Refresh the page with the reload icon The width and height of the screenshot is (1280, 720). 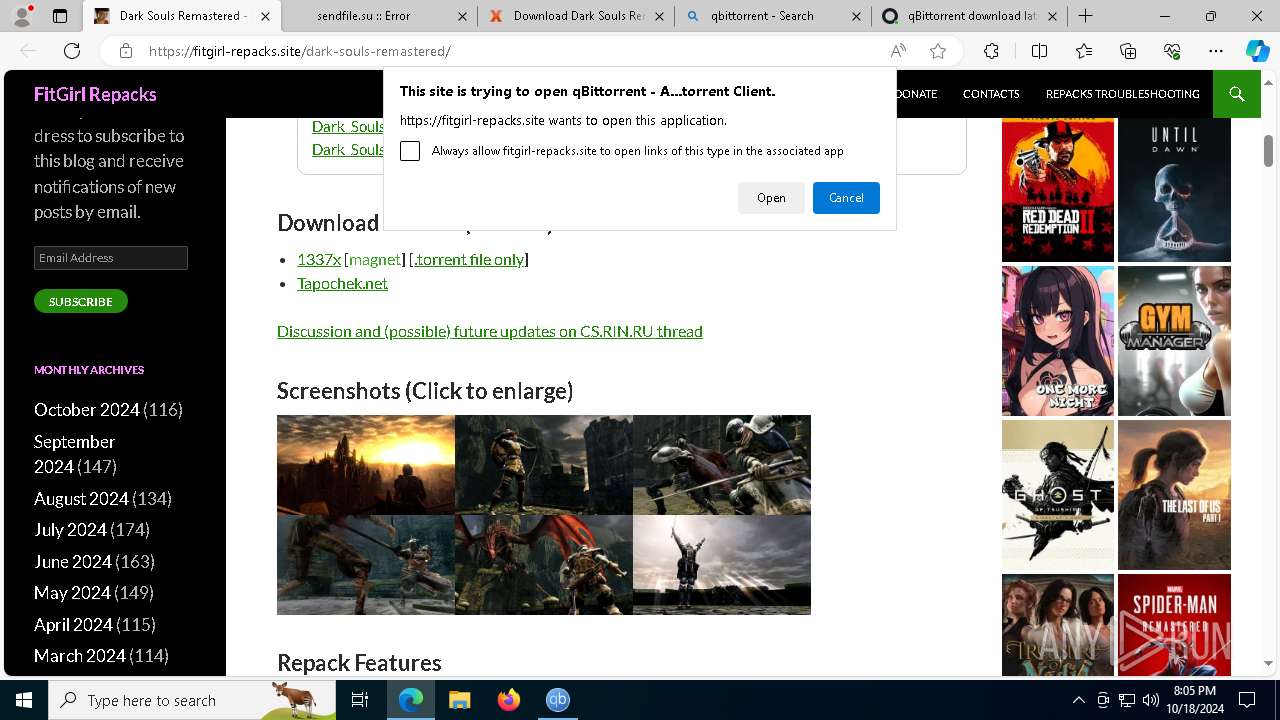point(72,51)
